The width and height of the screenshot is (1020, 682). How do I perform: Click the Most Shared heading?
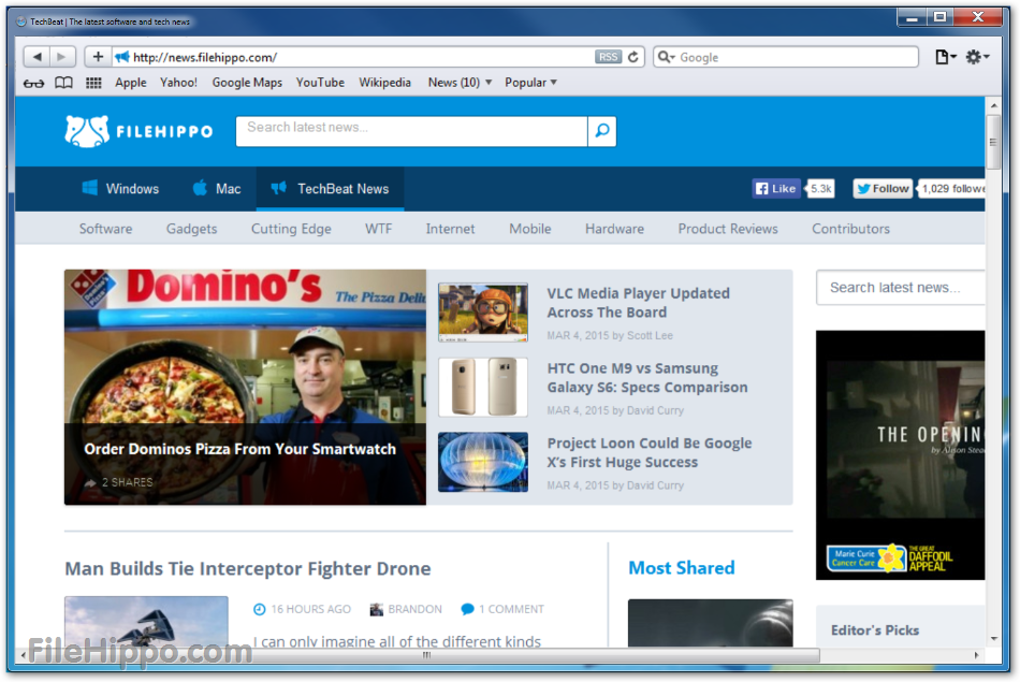(x=681, y=568)
